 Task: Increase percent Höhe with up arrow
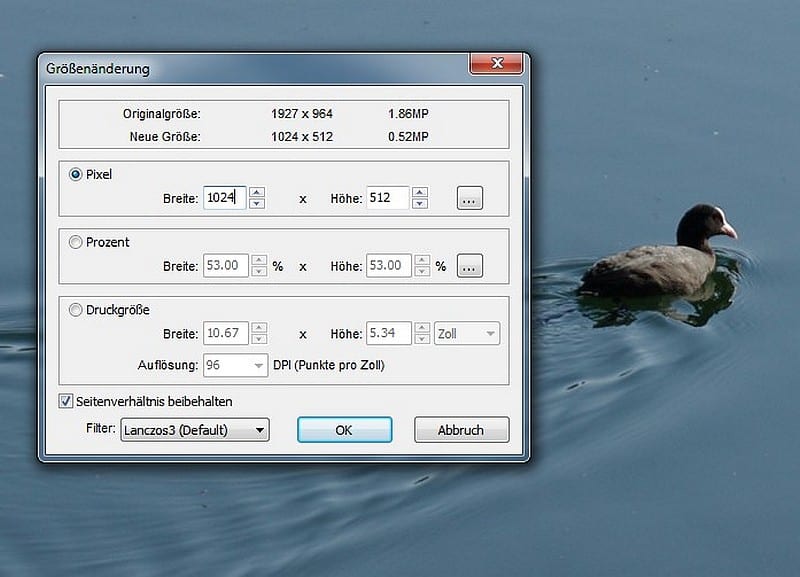click(x=422, y=260)
